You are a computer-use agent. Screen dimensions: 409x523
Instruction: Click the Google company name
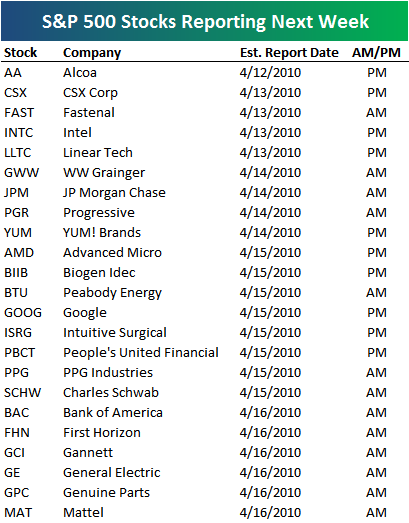tap(85, 313)
